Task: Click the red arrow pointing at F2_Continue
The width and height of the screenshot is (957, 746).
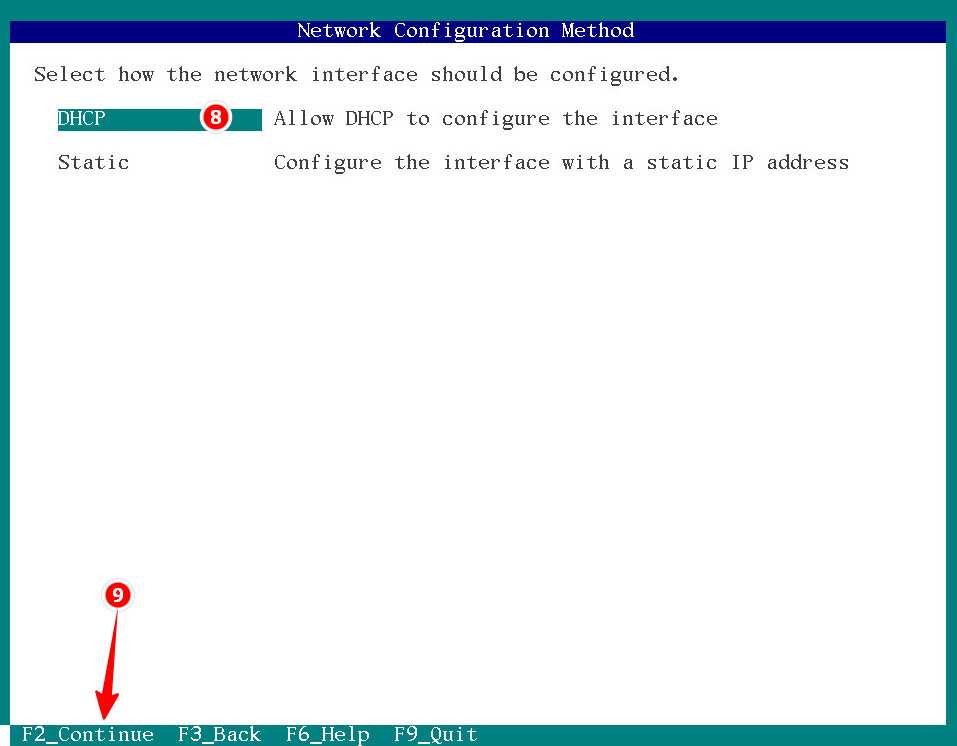Action: pos(109,664)
